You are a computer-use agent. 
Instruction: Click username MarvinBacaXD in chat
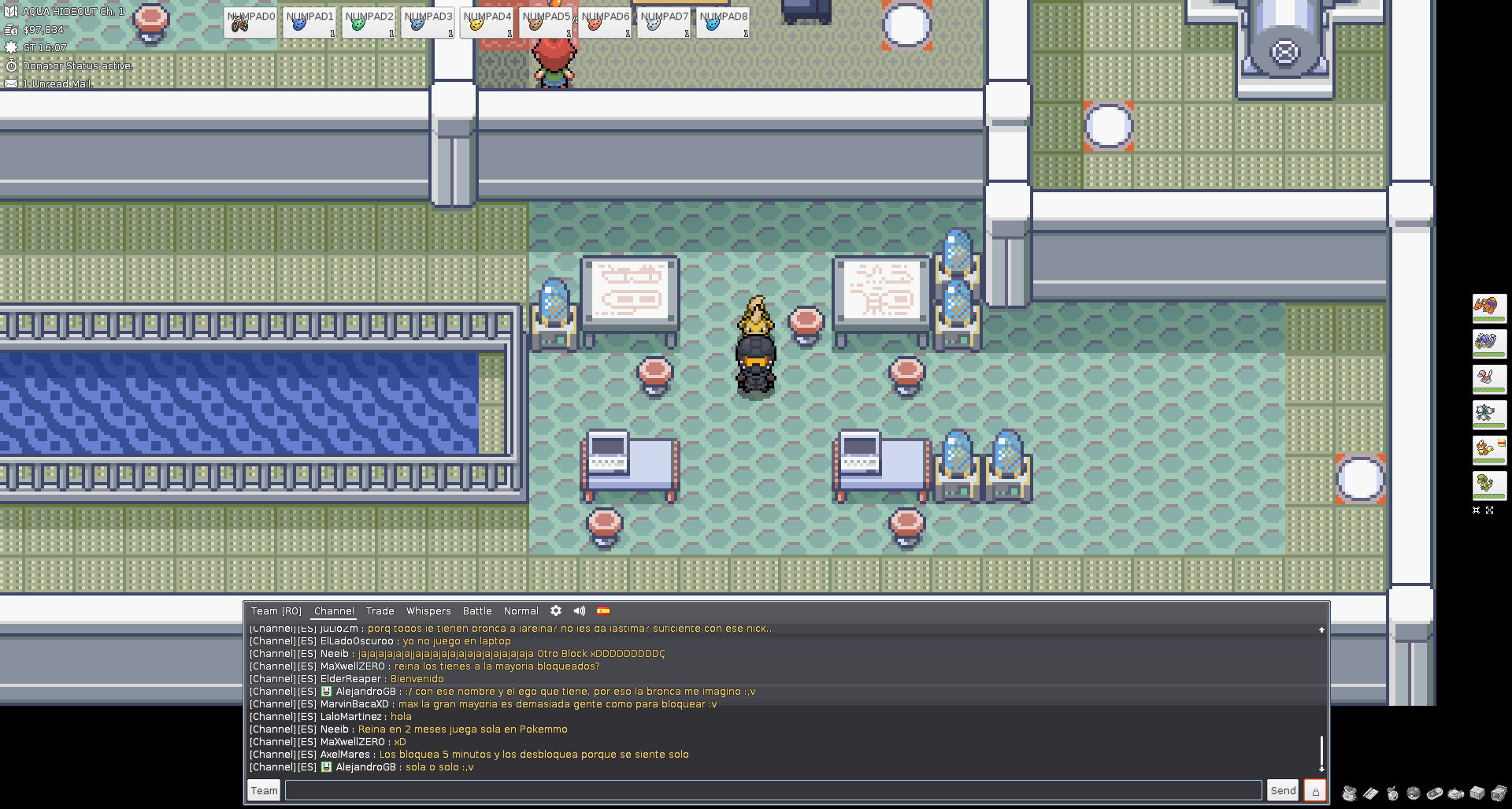click(x=354, y=703)
